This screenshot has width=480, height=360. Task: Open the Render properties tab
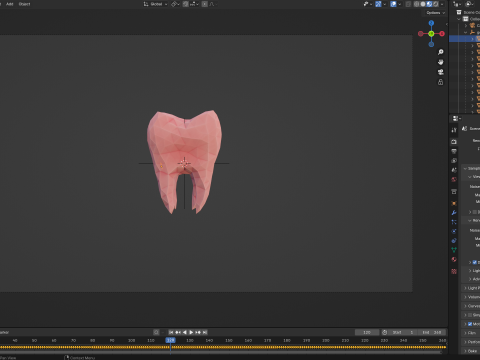454,142
